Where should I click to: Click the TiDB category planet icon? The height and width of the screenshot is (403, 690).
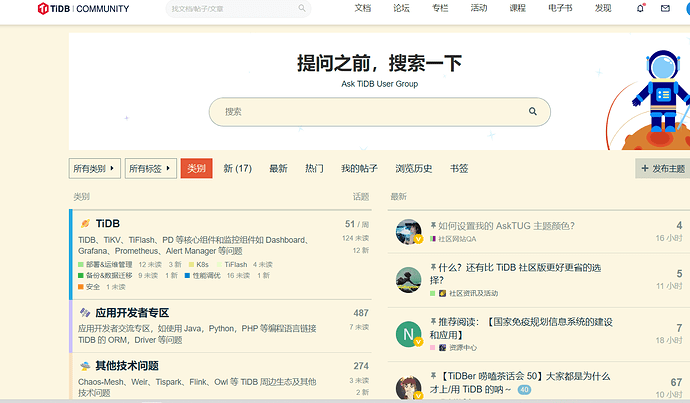[85, 223]
